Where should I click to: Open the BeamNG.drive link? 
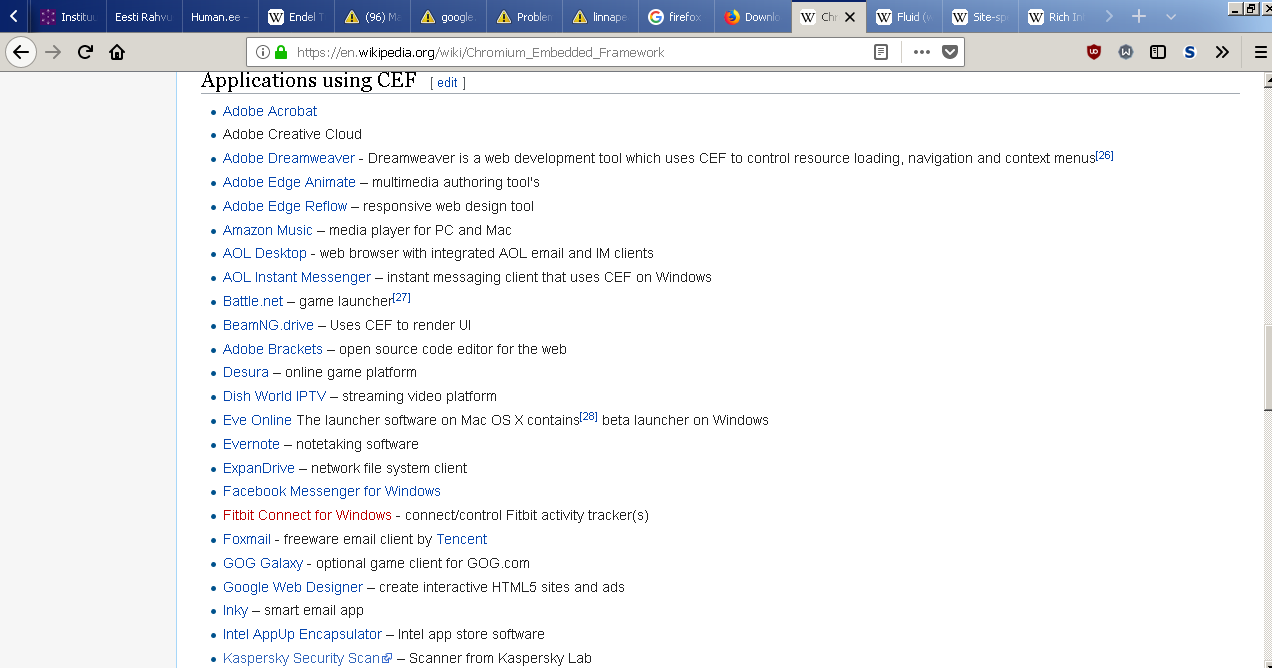pyautogui.click(x=268, y=325)
